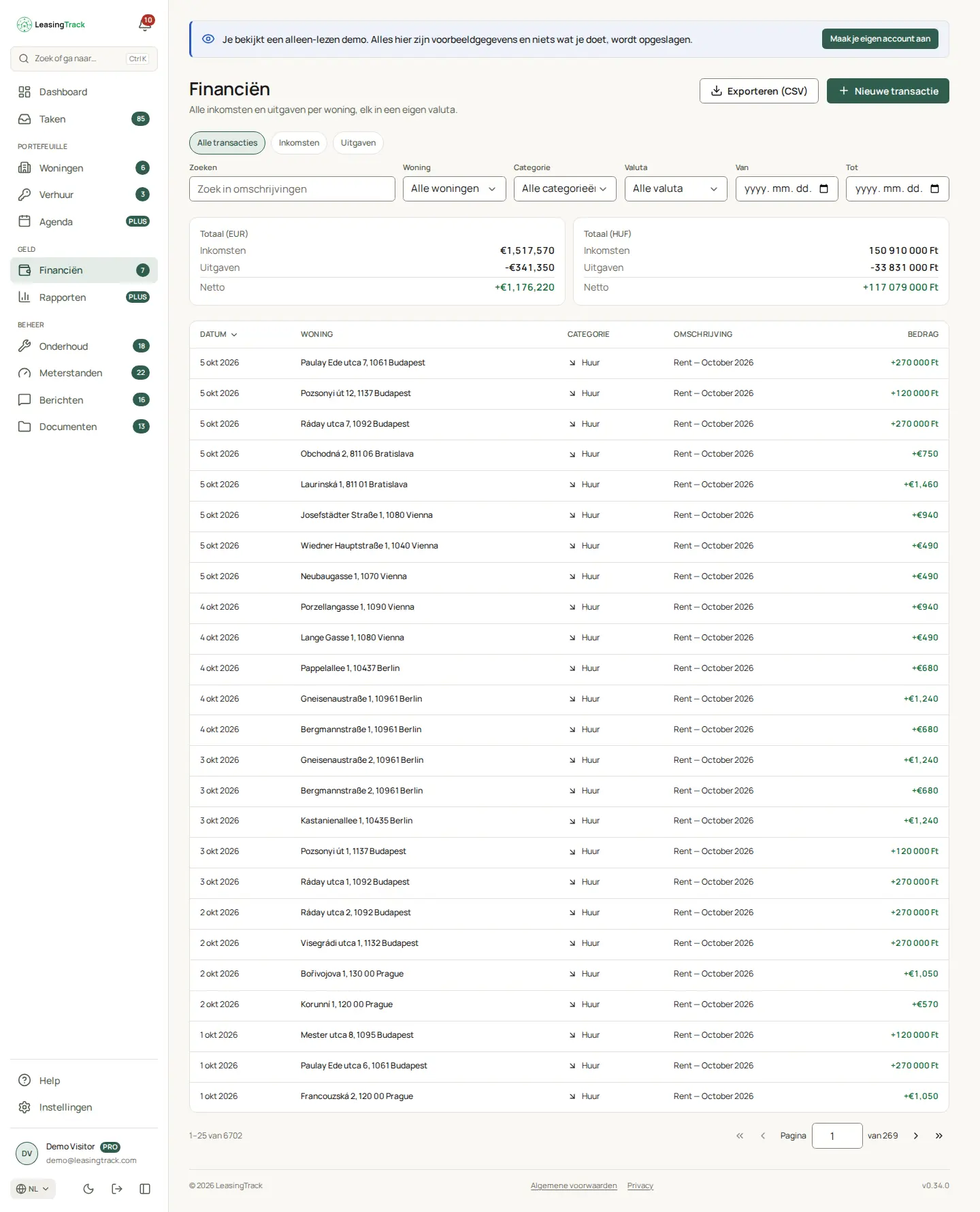The image size is (980, 1212).
Task: Go to previous page arrow
Action: pos(763,1136)
